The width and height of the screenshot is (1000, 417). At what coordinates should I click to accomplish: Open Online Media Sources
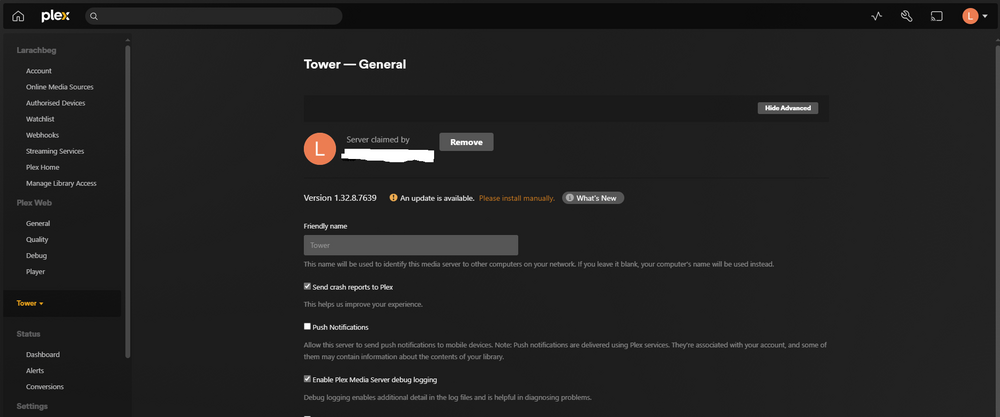[60, 87]
